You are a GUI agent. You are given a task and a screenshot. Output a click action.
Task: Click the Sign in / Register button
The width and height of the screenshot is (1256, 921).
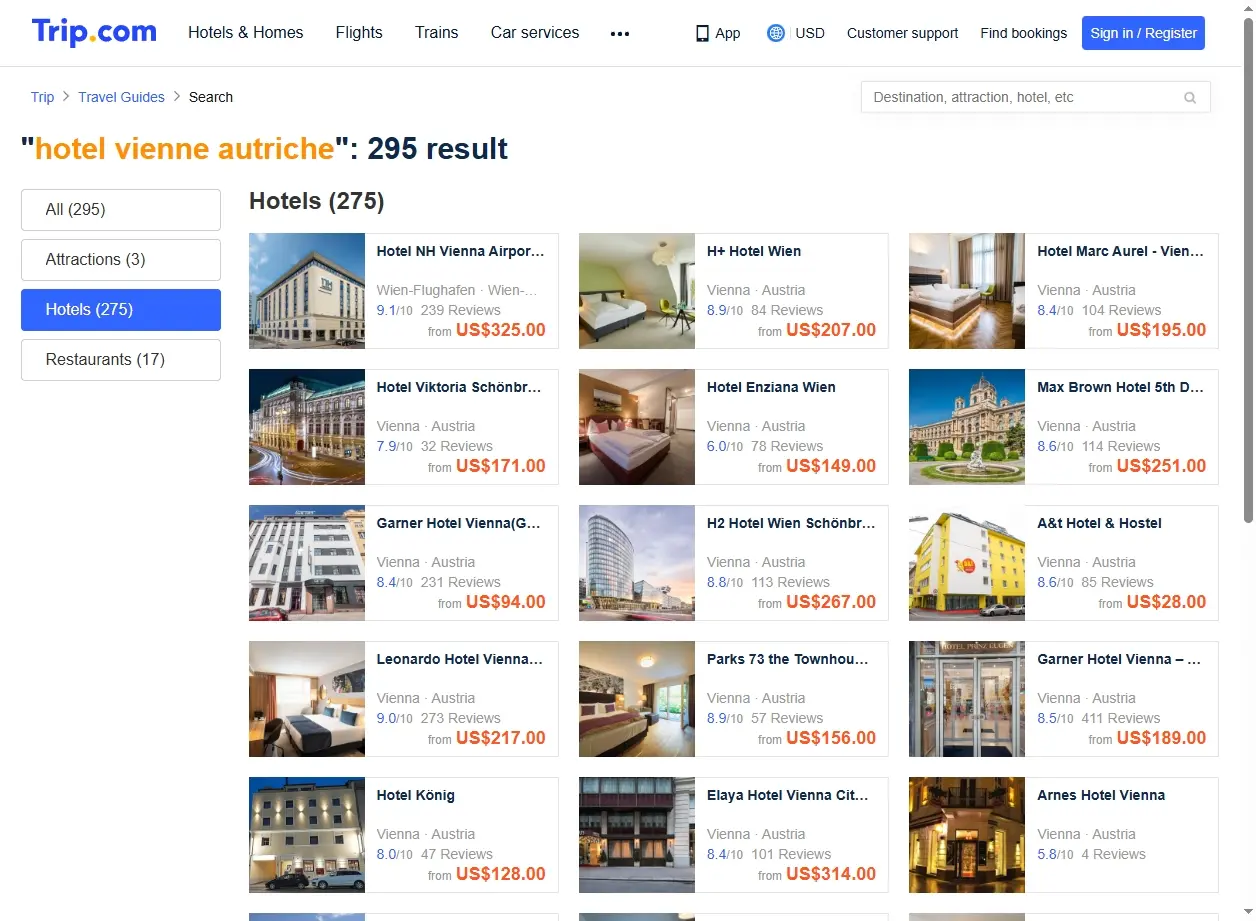(x=1143, y=33)
